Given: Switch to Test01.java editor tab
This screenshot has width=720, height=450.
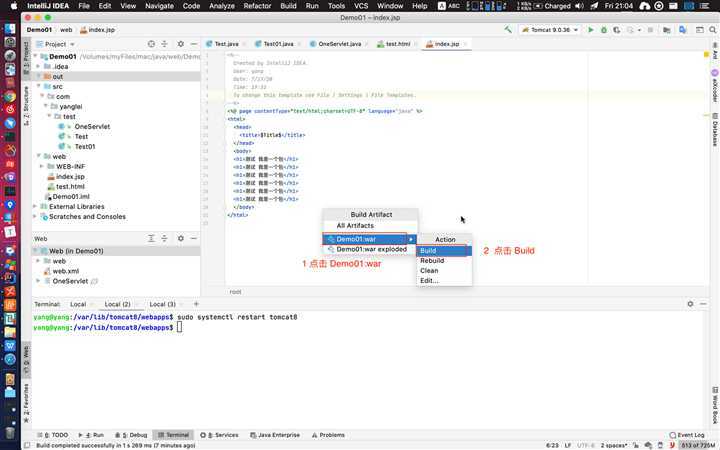Looking at the screenshot, I should click(x=278, y=44).
